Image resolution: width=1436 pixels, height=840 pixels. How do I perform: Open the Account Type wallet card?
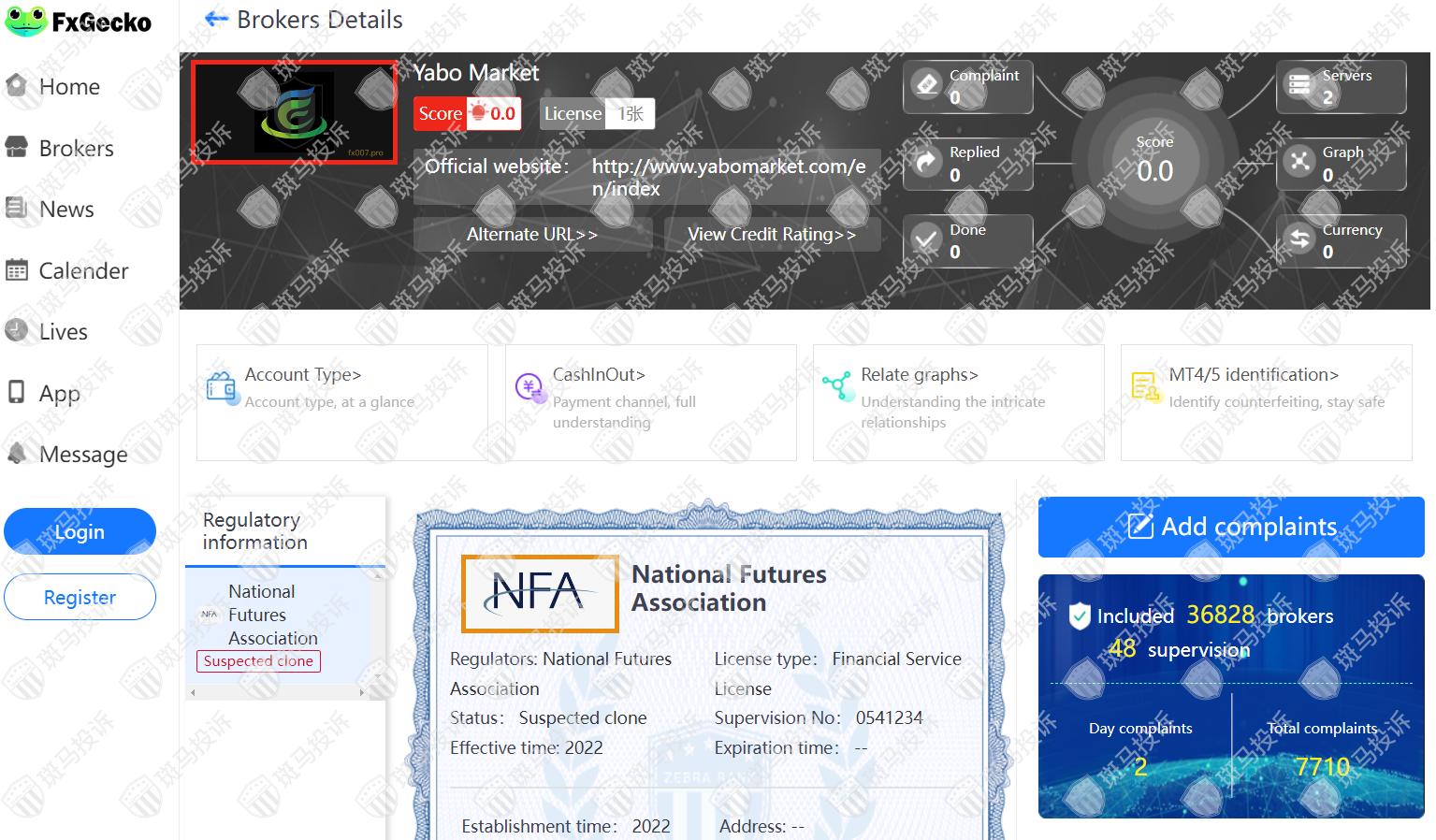341,402
